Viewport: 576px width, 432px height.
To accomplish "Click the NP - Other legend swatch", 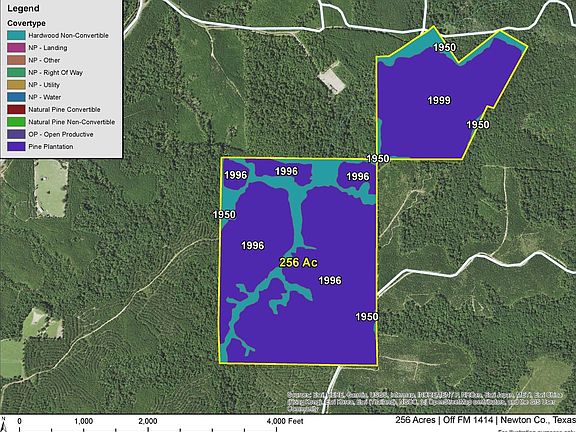I will [x=16, y=60].
